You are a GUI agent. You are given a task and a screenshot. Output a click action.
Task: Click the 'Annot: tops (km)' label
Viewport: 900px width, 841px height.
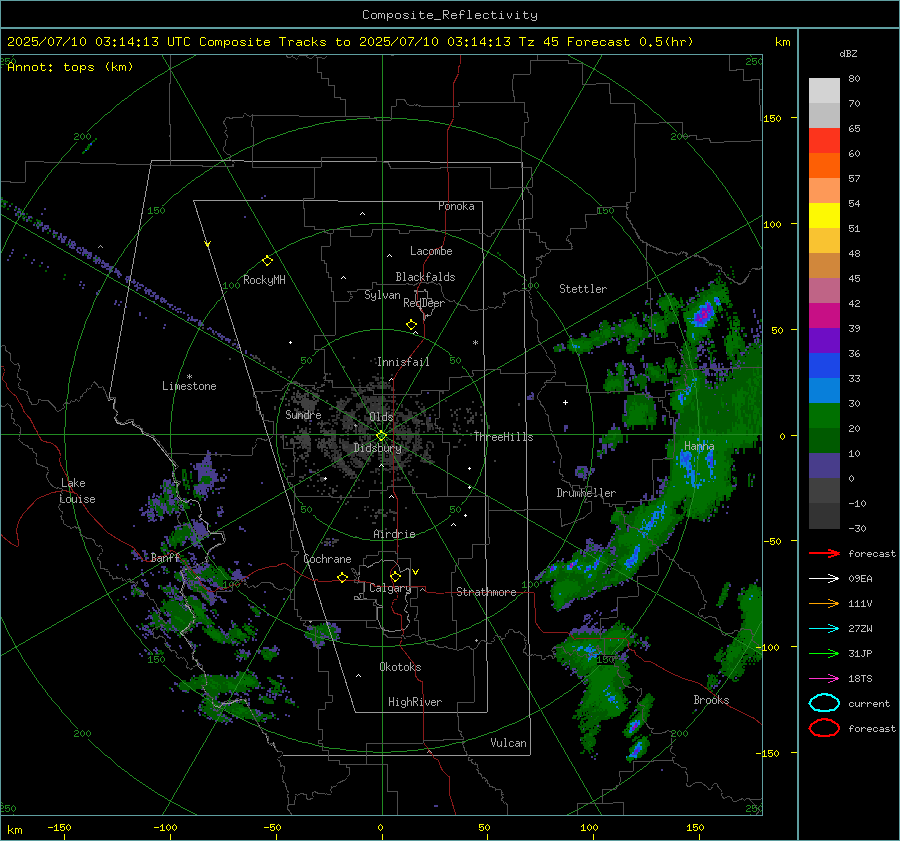(x=70, y=67)
